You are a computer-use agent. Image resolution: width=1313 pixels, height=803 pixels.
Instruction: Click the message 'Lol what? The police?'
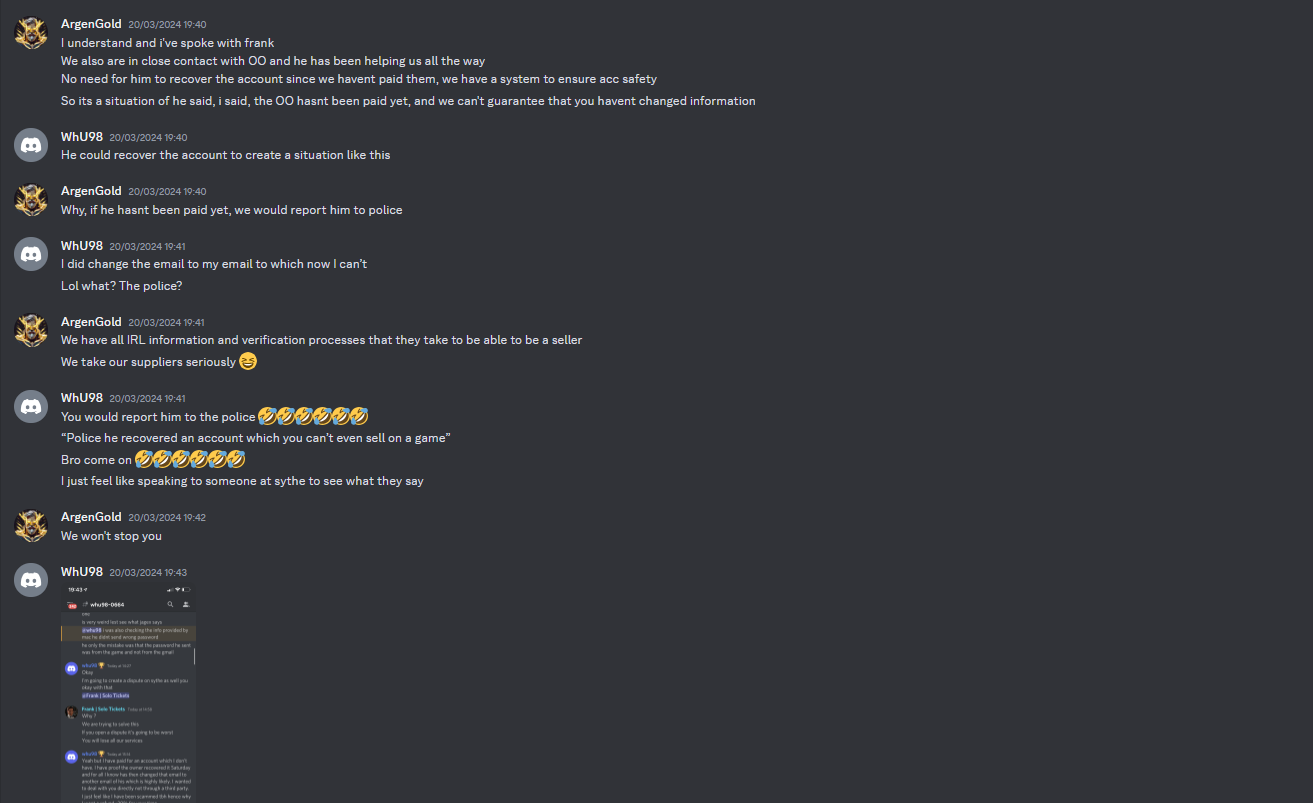coord(121,286)
